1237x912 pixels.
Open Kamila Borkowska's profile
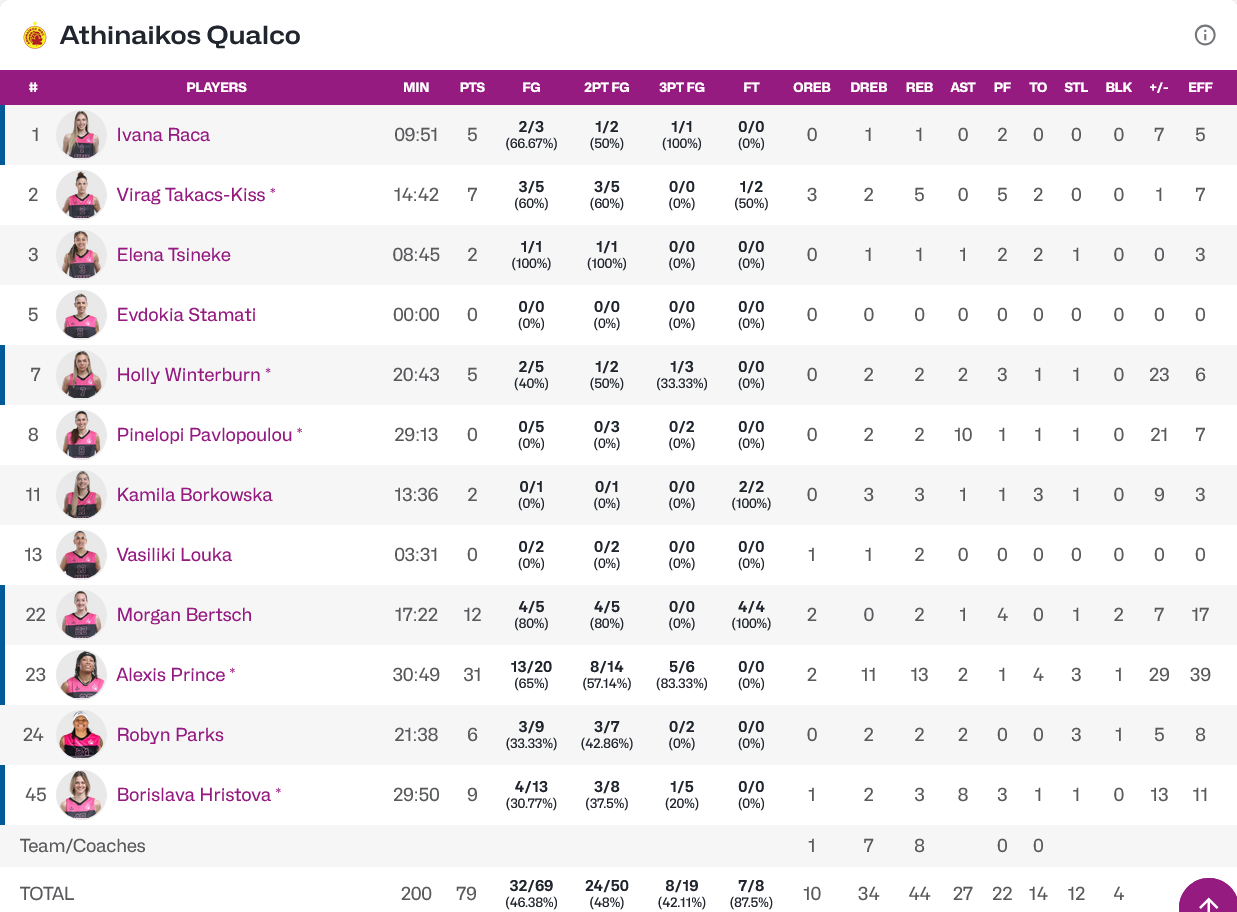(194, 495)
